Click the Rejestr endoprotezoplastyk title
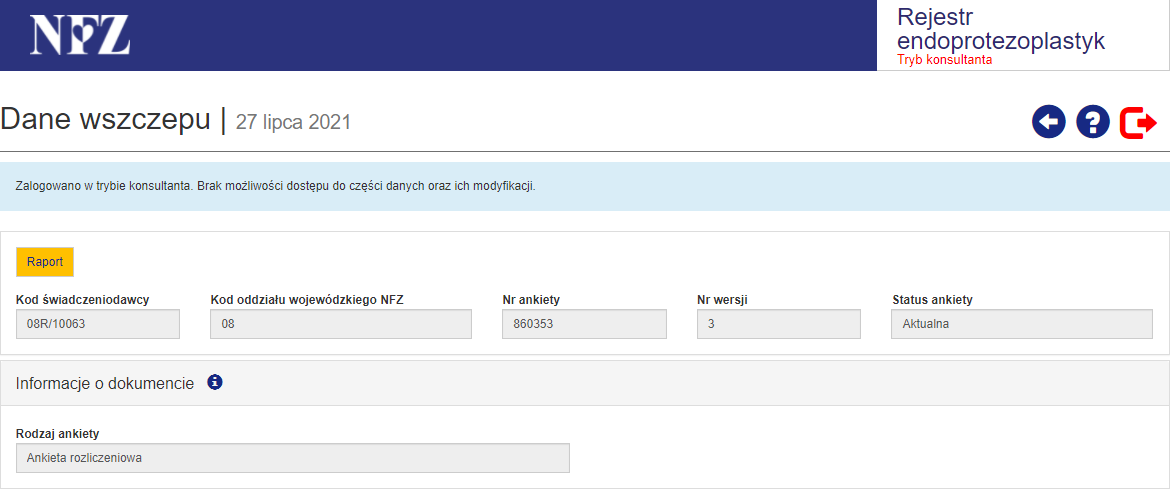This screenshot has width=1170, height=489. 1000,29
